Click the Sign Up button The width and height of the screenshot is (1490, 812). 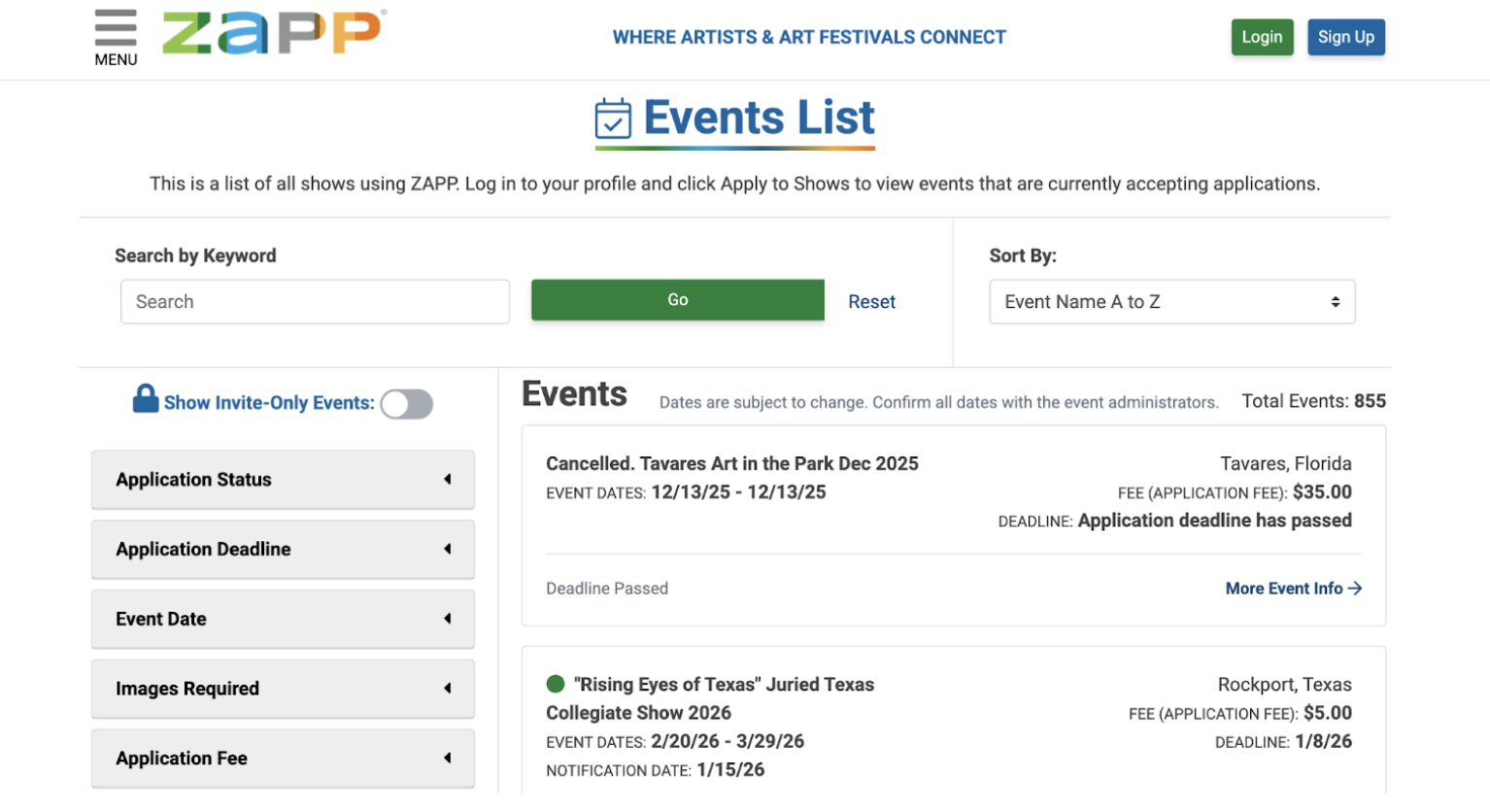pyautogui.click(x=1346, y=37)
